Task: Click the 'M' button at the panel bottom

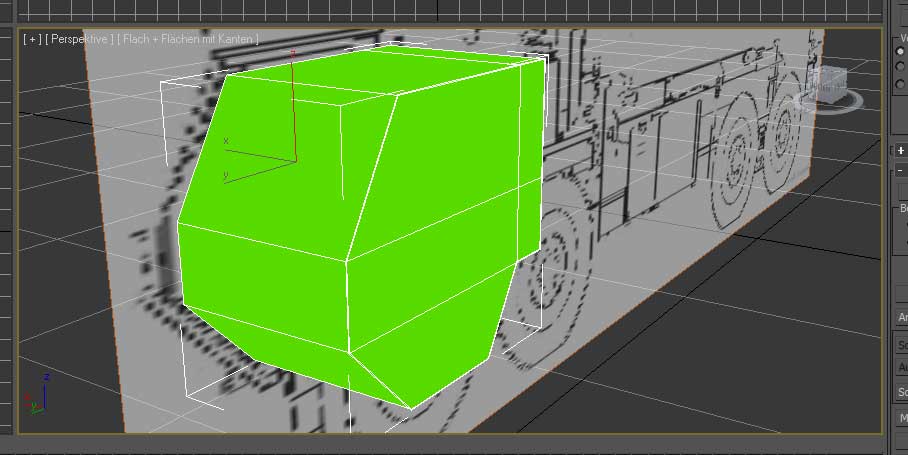Action: (901, 417)
